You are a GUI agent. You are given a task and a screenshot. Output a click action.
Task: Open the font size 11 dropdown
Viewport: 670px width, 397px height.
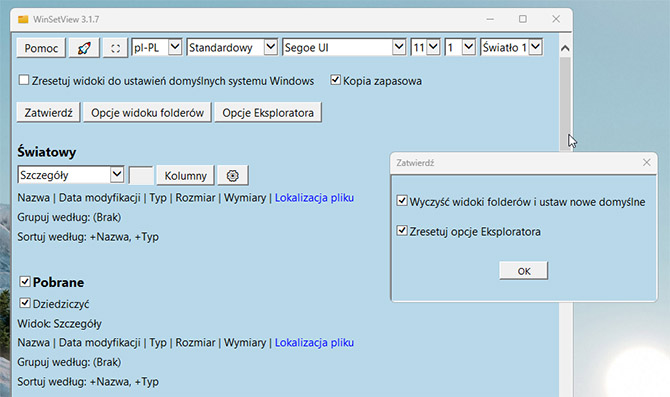pos(426,47)
